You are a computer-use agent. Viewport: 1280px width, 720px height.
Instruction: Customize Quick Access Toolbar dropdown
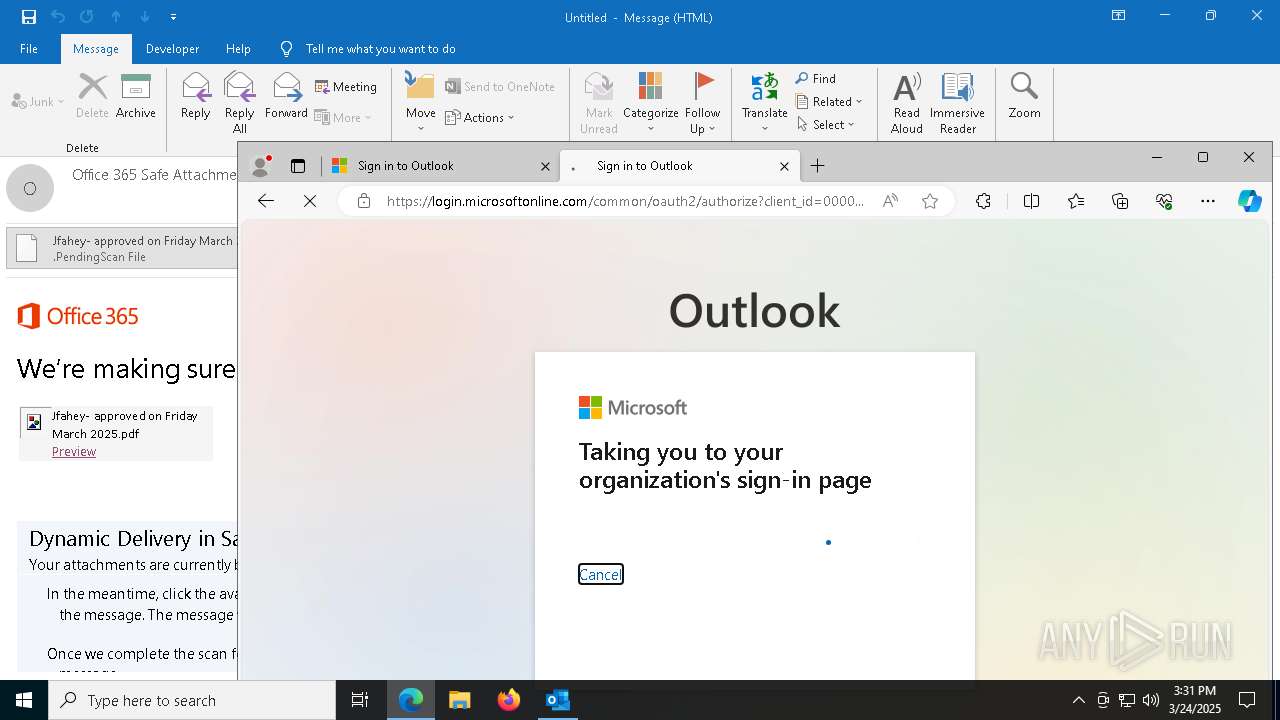click(x=174, y=17)
